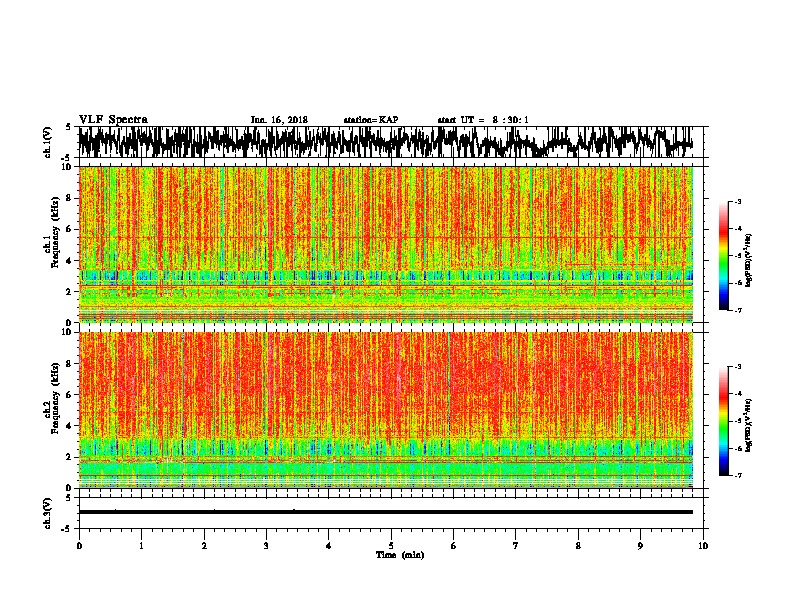This screenshot has width=792, height=612.
Task: Click the '-5' tick of lower color bar
Action: point(737,421)
